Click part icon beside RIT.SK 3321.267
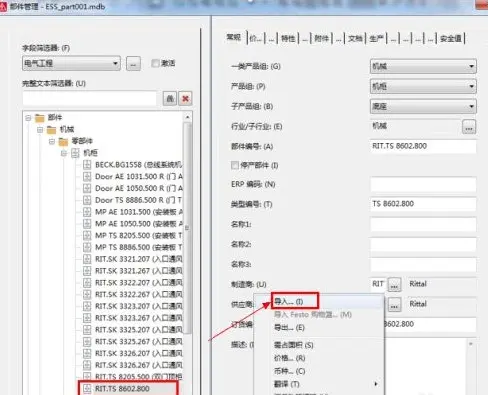 [87, 271]
